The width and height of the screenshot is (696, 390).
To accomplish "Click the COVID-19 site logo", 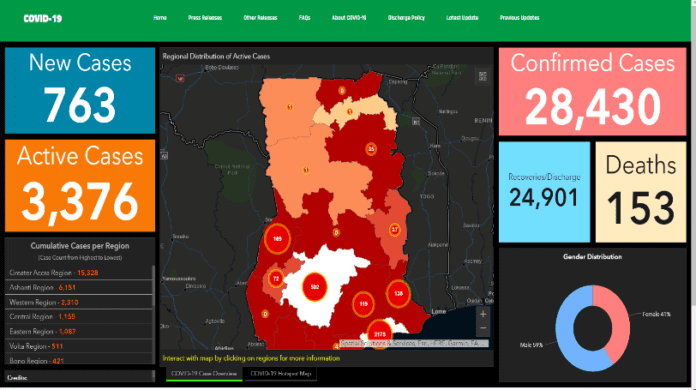I will point(43,19).
